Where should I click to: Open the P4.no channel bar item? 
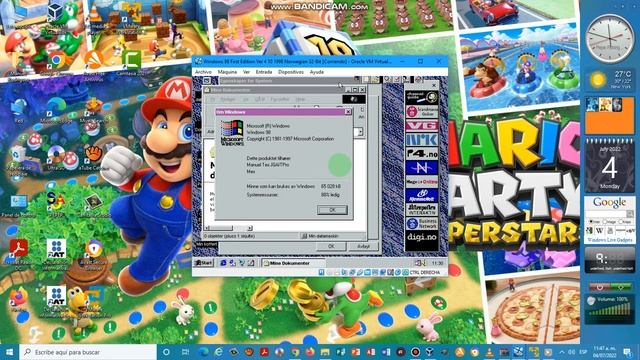point(422,153)
